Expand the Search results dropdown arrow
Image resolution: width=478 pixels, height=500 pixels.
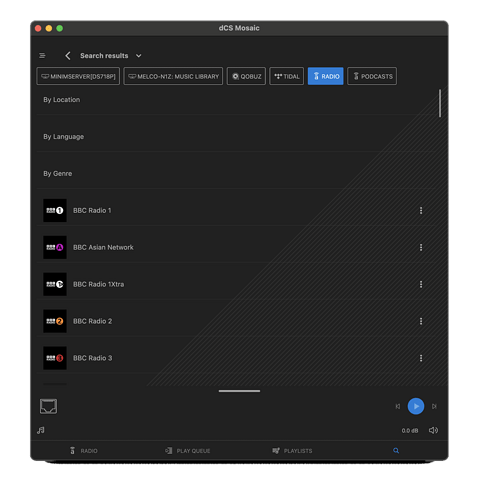[139, 56]
